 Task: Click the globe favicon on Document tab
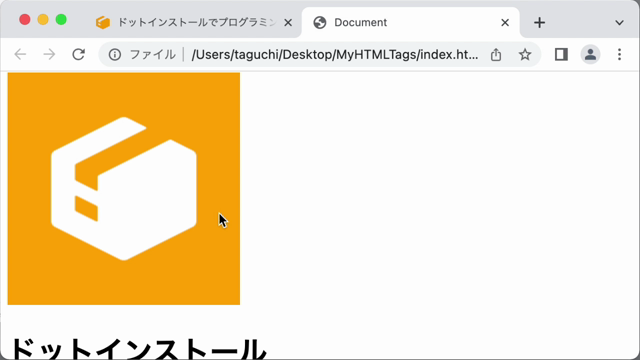320,22
